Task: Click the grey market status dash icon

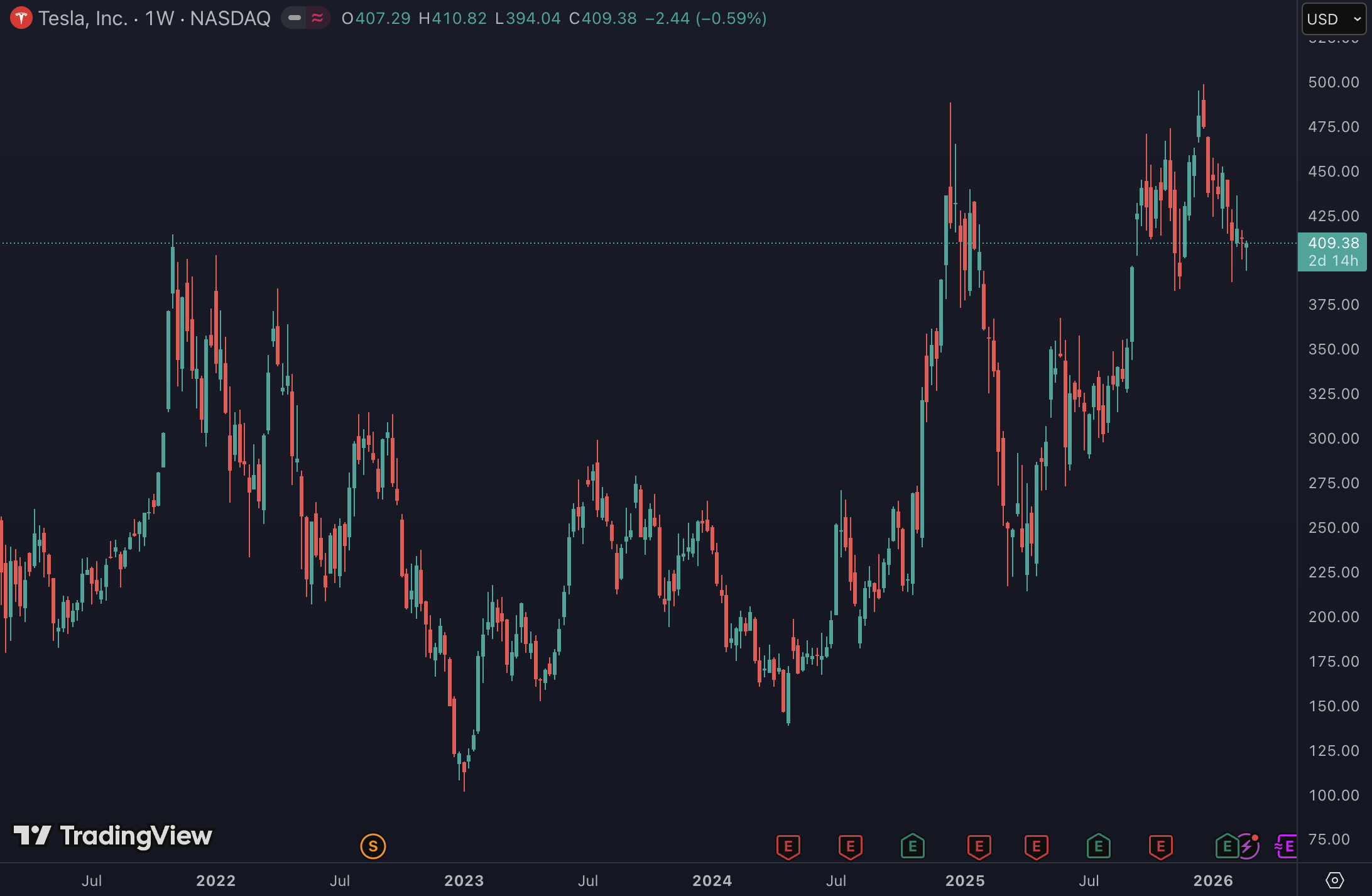Action: (294, 18)
